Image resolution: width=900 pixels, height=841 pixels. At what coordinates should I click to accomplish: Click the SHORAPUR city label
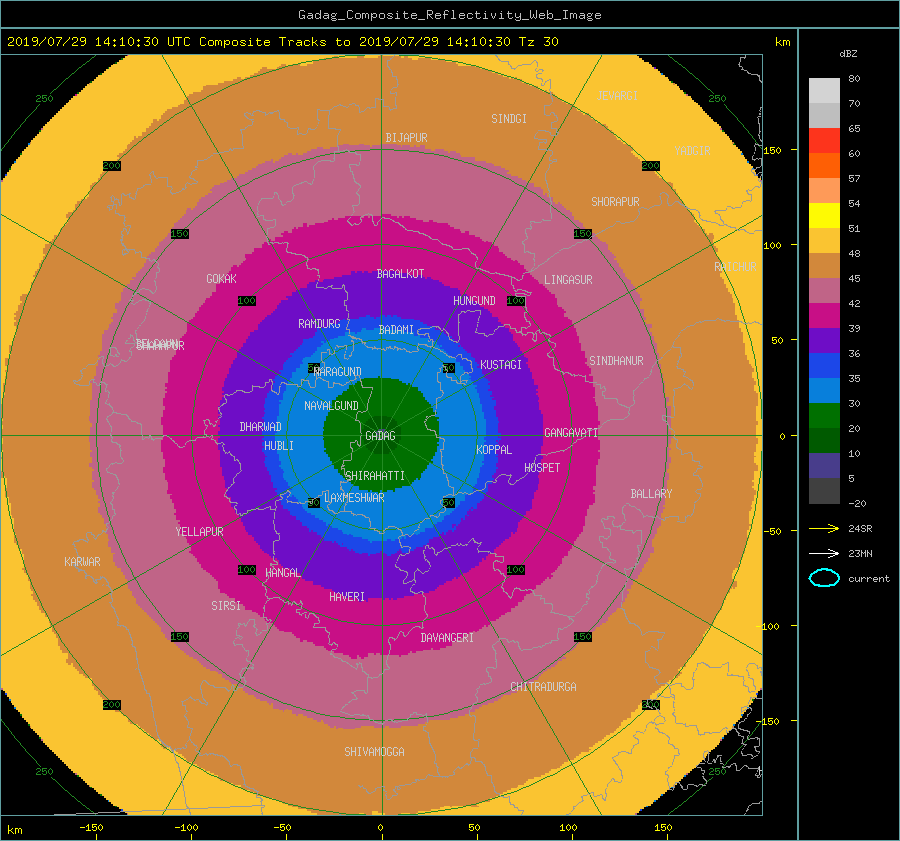pos(615,202)
